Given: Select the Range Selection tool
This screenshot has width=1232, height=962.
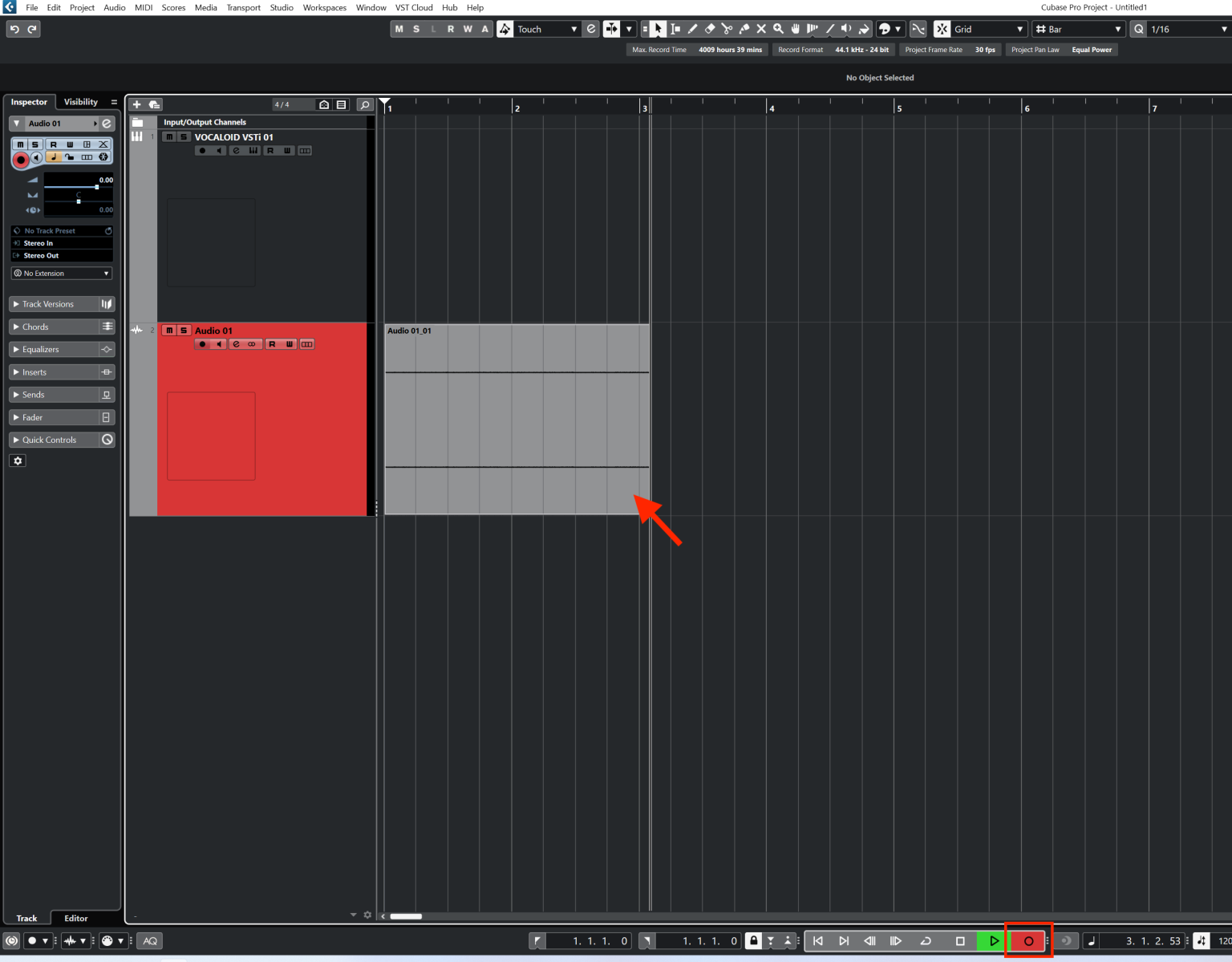Looking at the screenshot, I should (676, 29).
